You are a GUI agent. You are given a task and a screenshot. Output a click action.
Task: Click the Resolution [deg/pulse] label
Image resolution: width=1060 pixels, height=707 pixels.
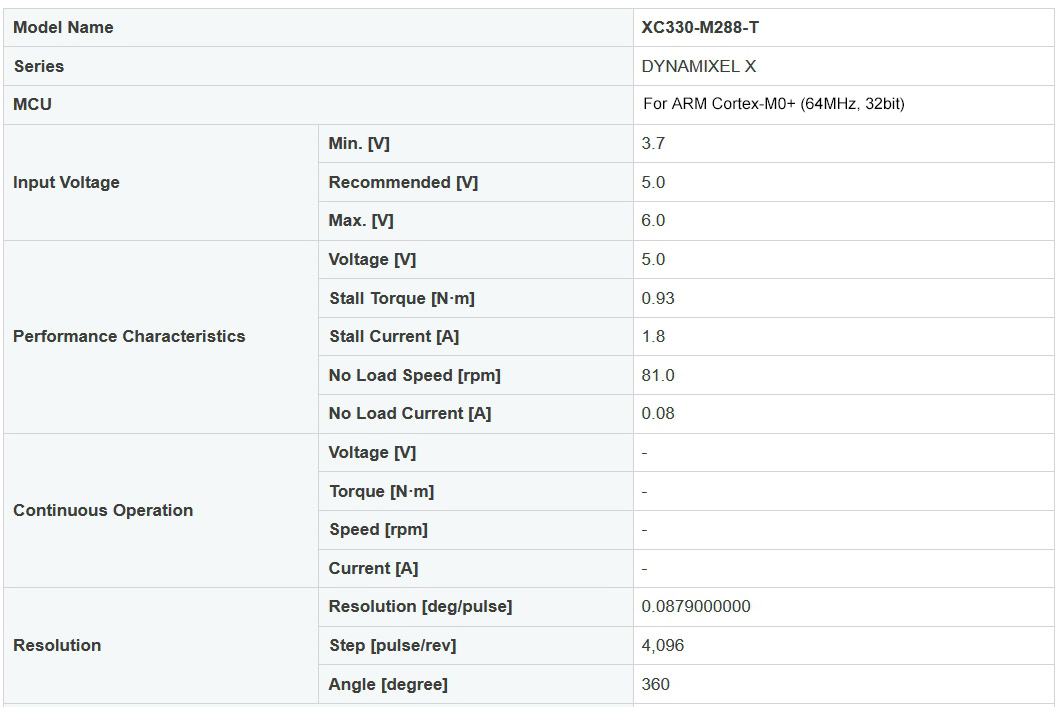point(420,606)
